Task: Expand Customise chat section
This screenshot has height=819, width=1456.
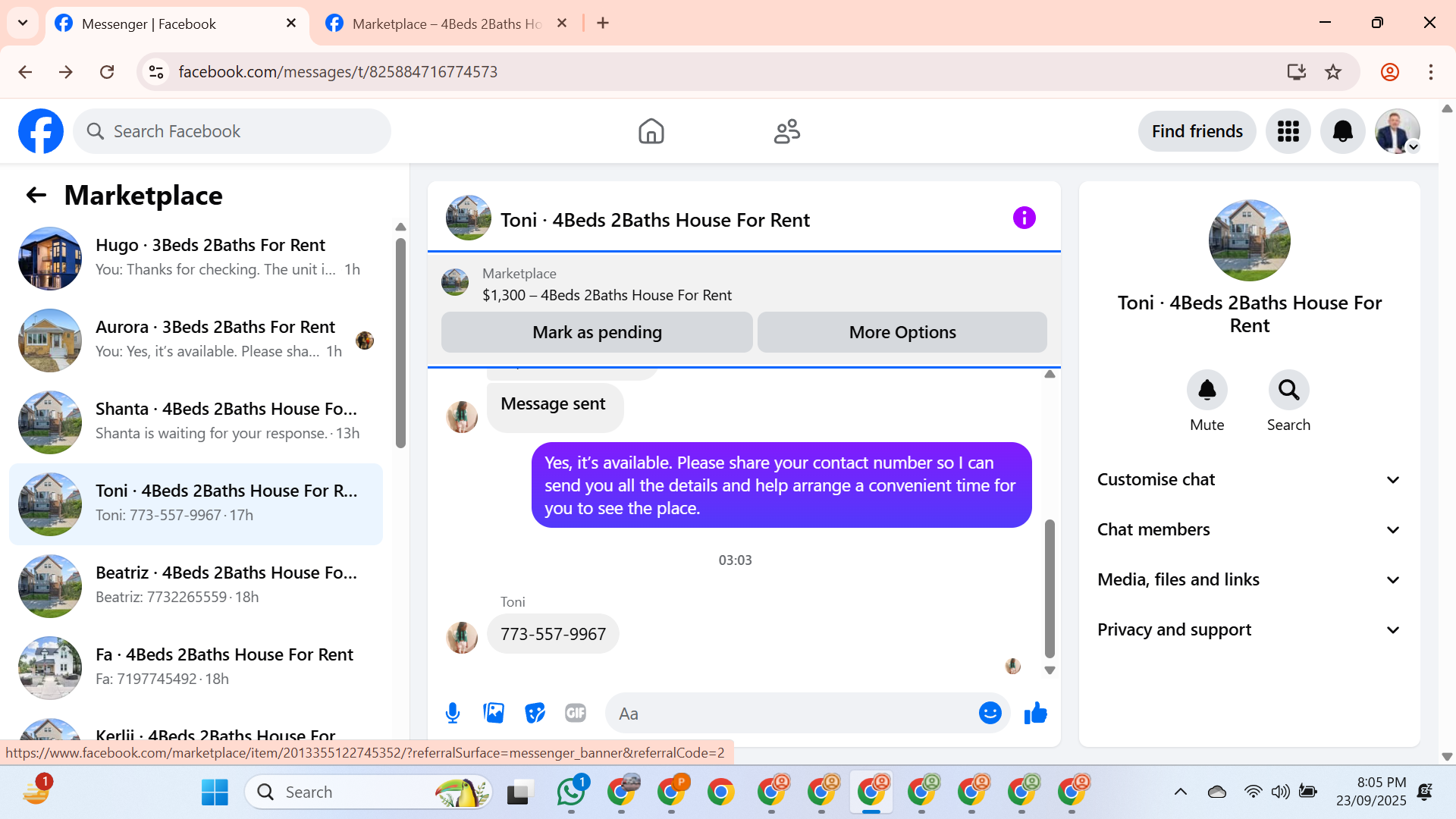Action: pos(1249,480)
